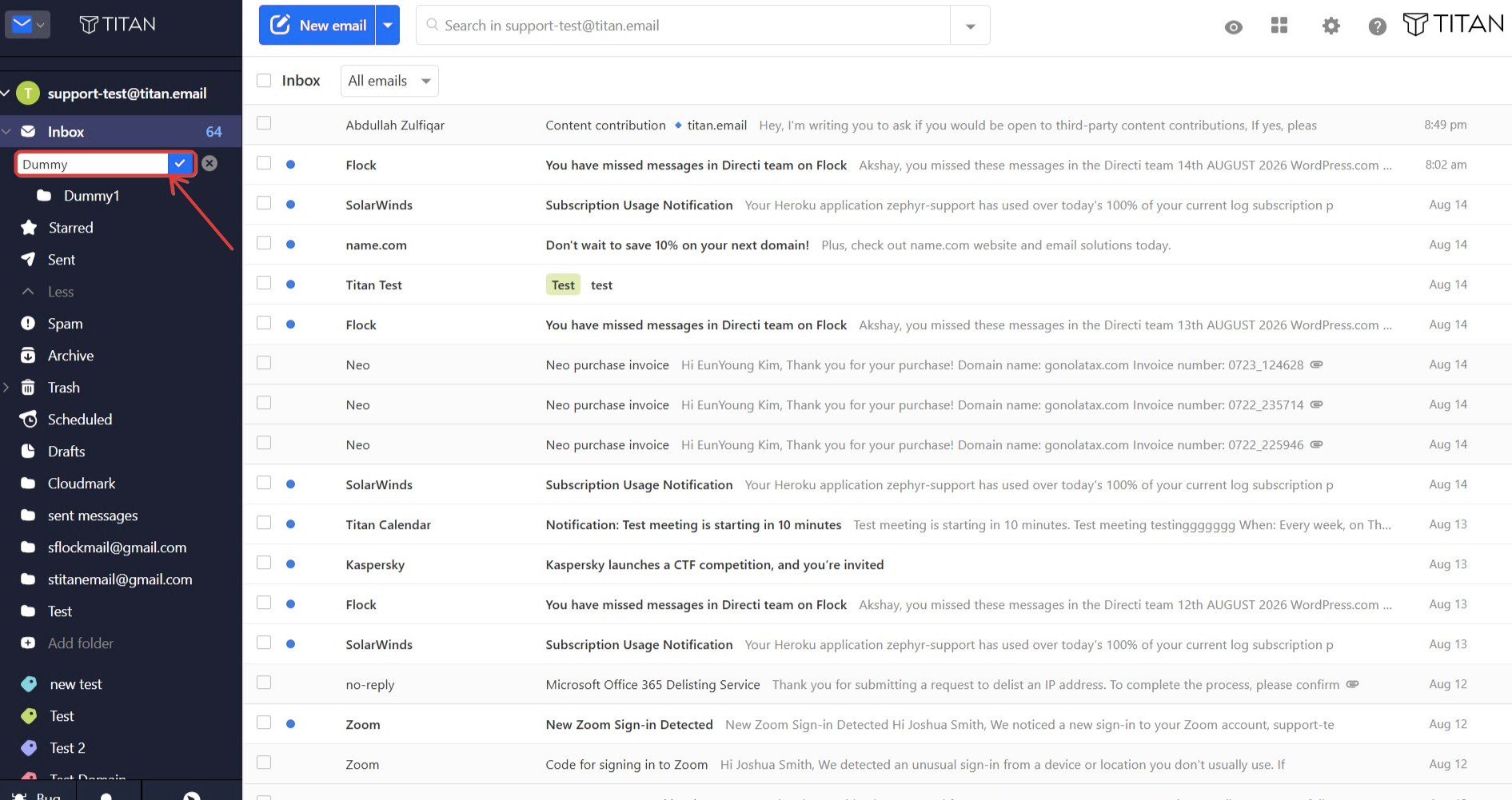Check the Titan Calendar notification checkbox

point(264,523)
